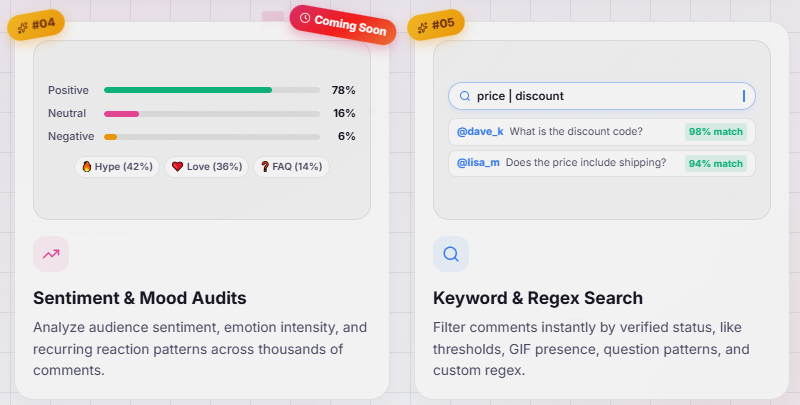Open the @lisa_m username link
Viewport: 800px width, 405px height.
[478, 163]
